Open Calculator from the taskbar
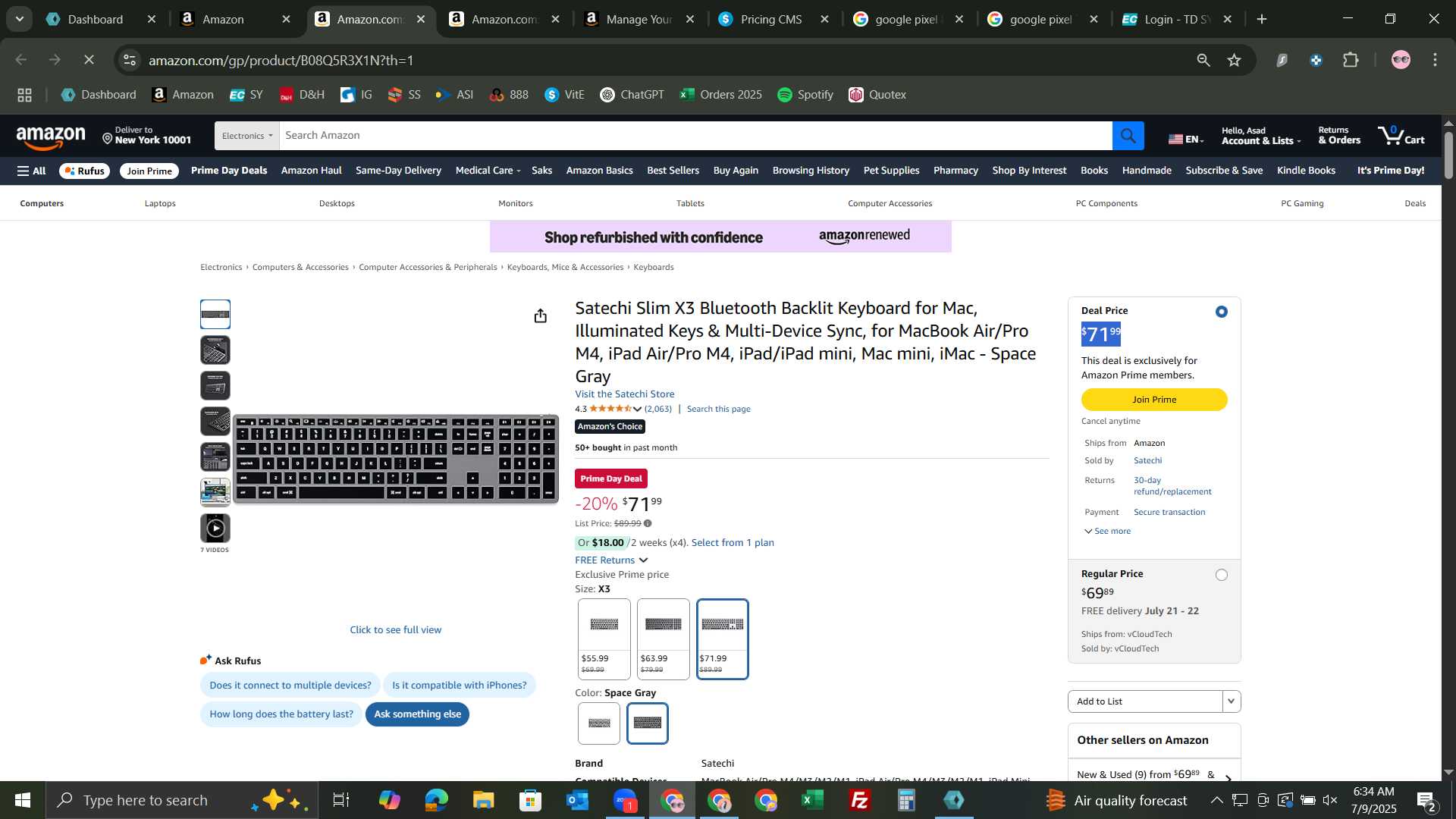 click(x=906, y=800)
